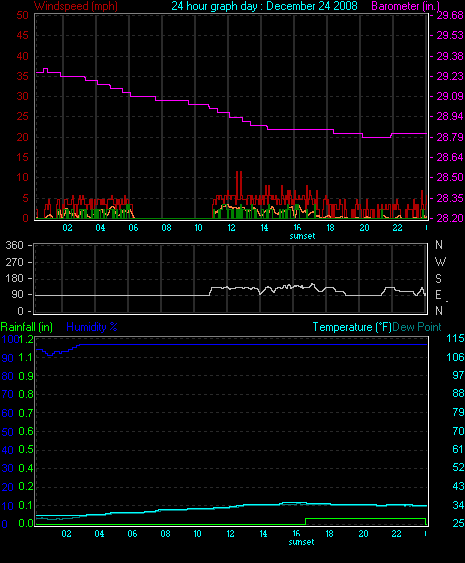Click the 'Barometer (in.)' title label
Image resolution: width=465 pixels, height=563 pixels.
tap(405, 6)
